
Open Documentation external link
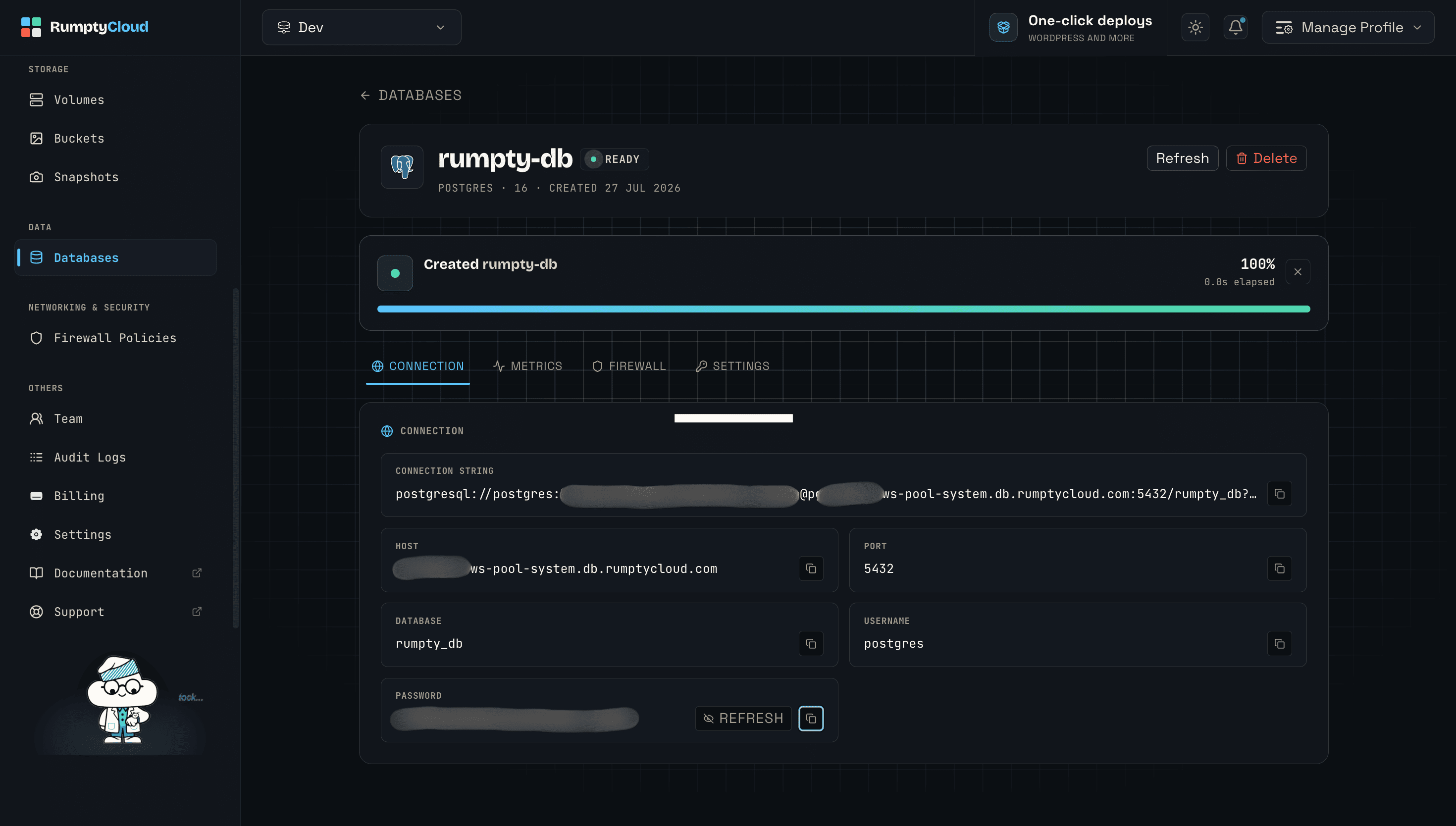[x=115, y=573]
